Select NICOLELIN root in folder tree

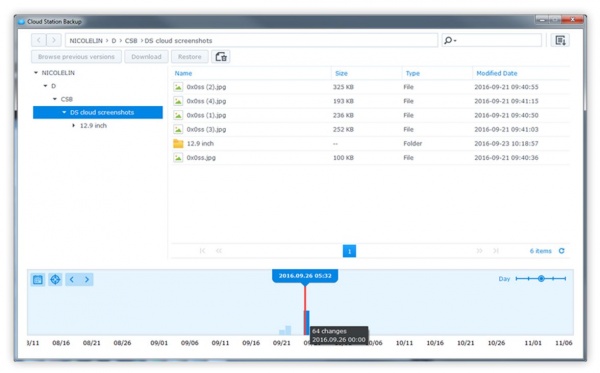58,73
